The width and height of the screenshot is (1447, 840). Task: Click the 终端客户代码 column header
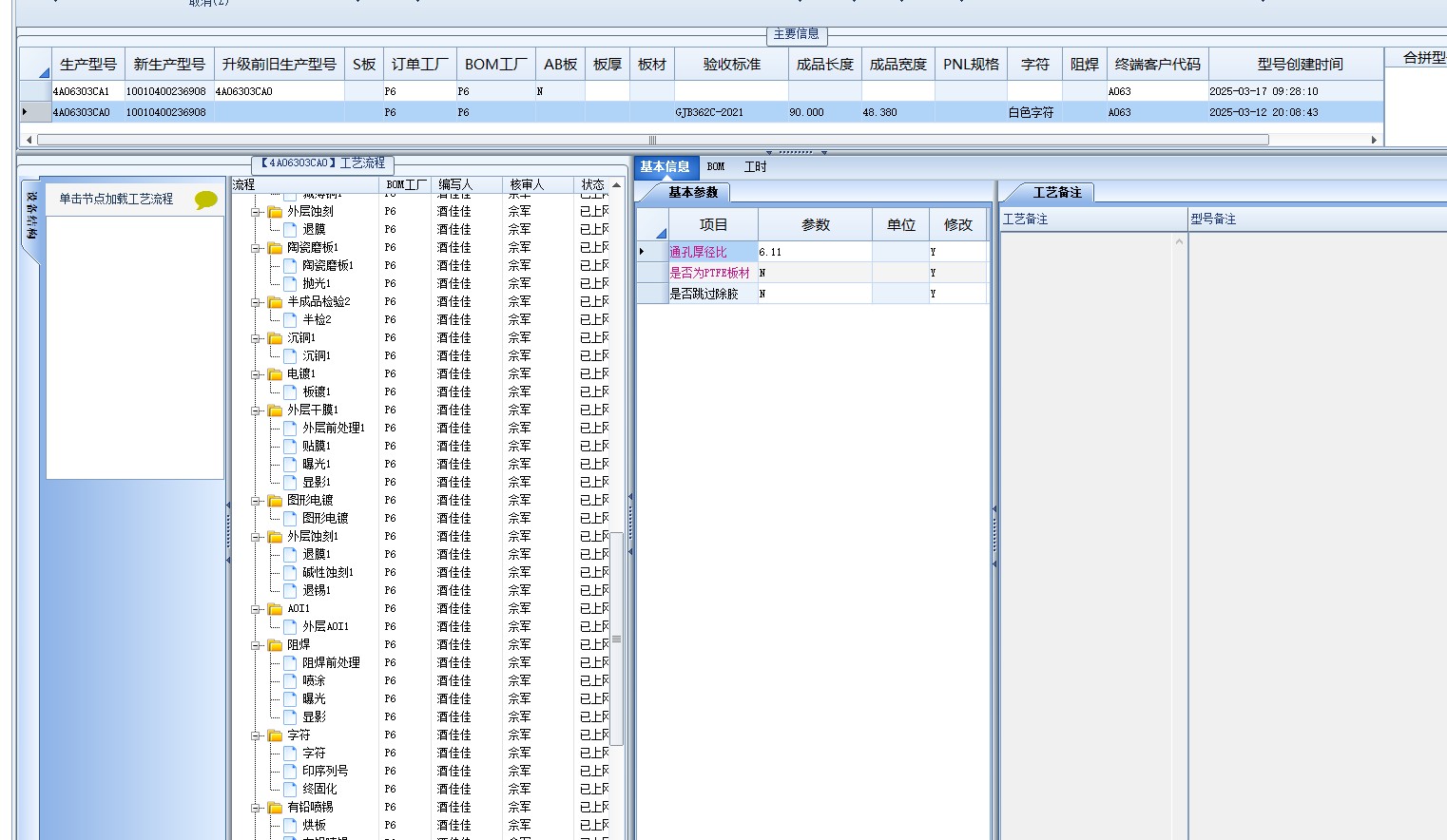(1157, 65)
